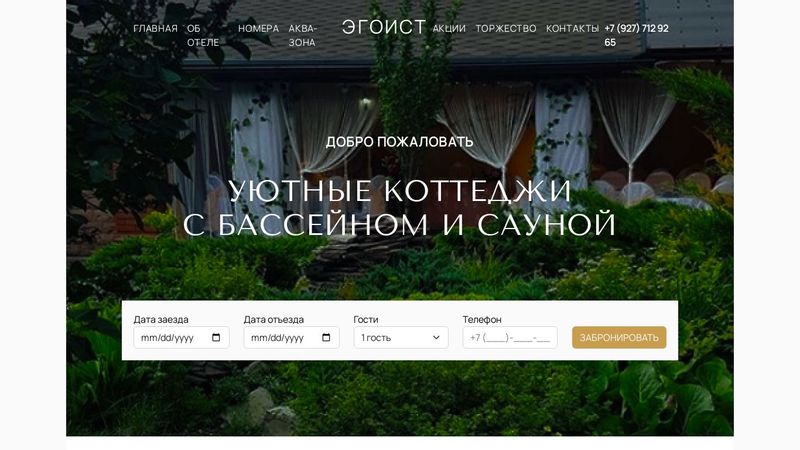
Task: Click the ЭГОИСТ logo
Action: 384,27
